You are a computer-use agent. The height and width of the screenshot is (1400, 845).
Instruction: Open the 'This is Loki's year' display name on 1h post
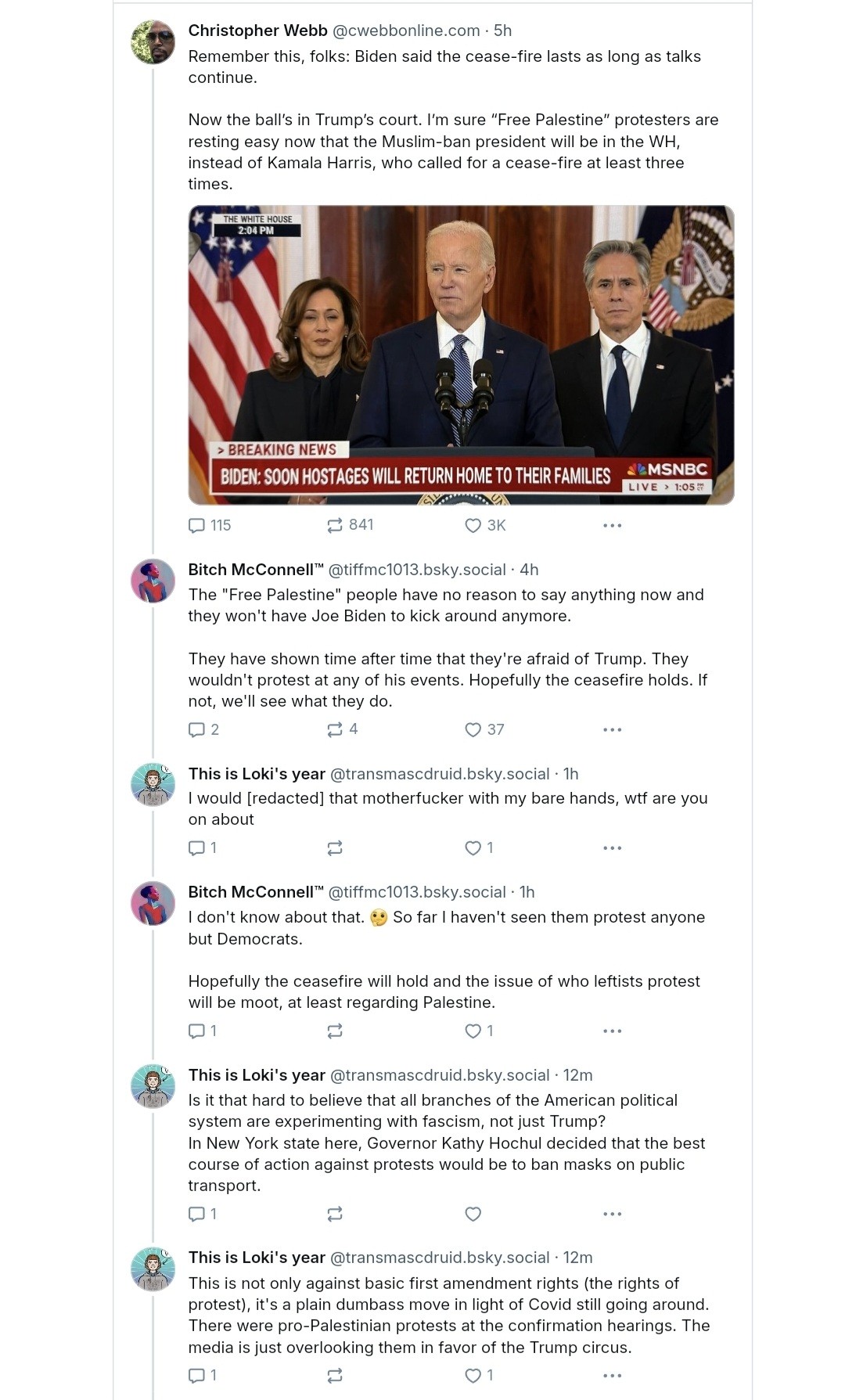[257, 774]
